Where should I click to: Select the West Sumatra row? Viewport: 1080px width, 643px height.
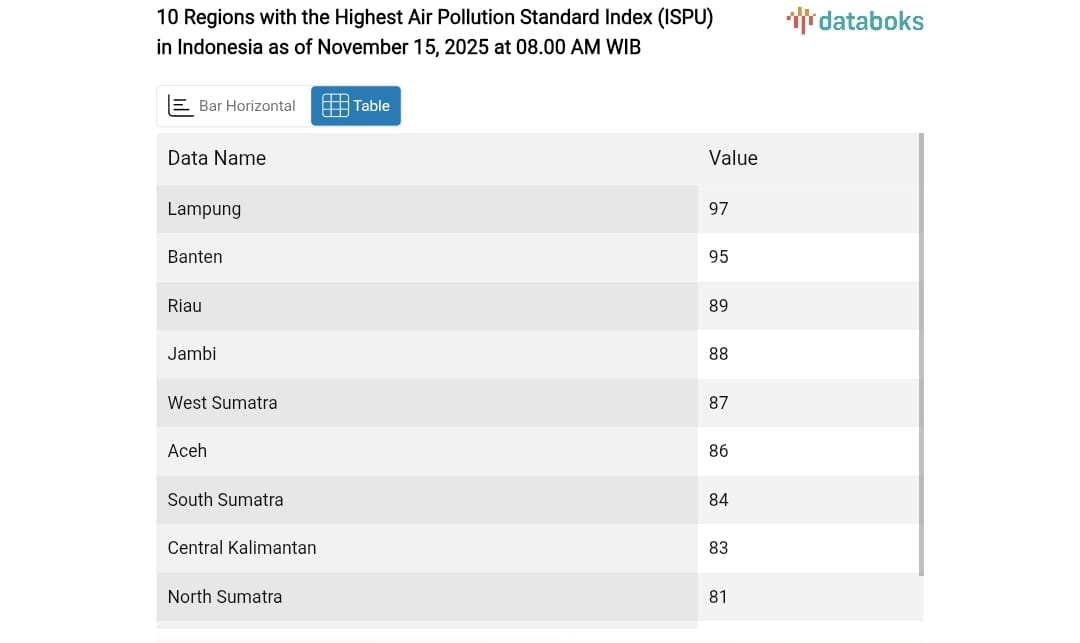[x=426, y=403]
